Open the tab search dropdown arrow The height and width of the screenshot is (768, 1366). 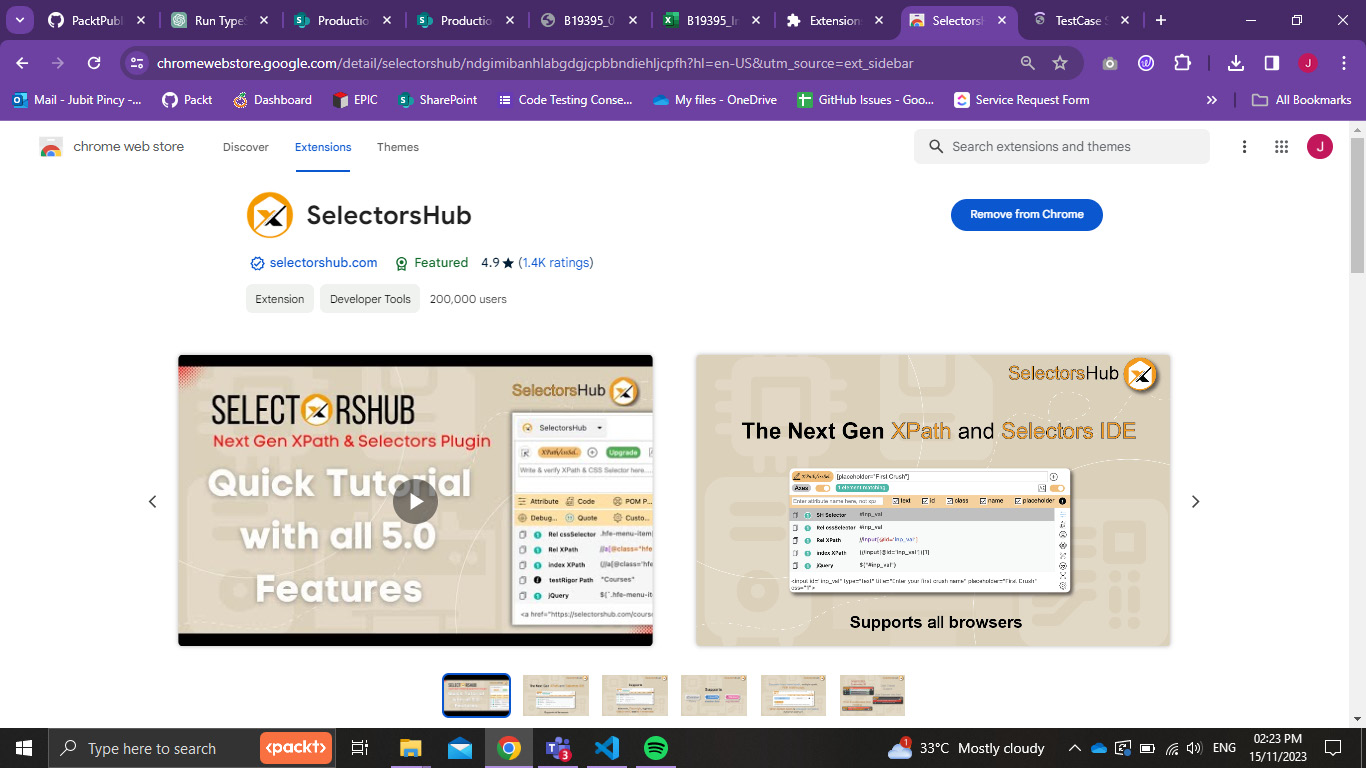(19, 20)
